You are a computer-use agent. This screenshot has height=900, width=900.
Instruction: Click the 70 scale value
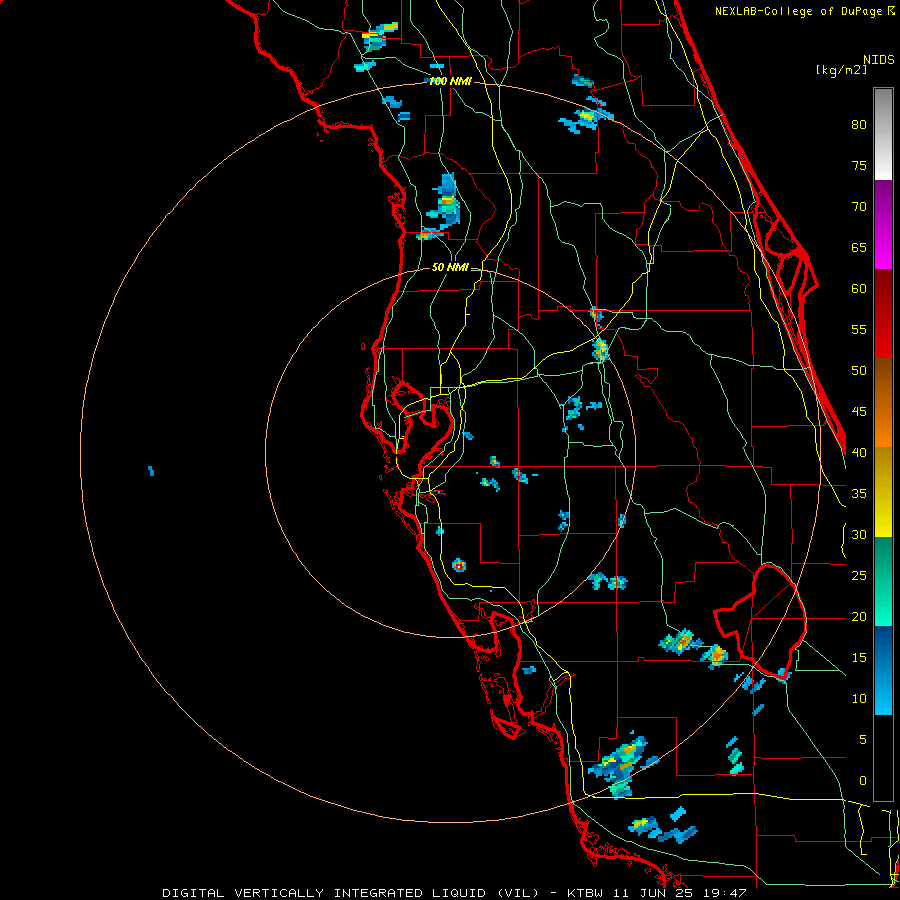point(859,207)
